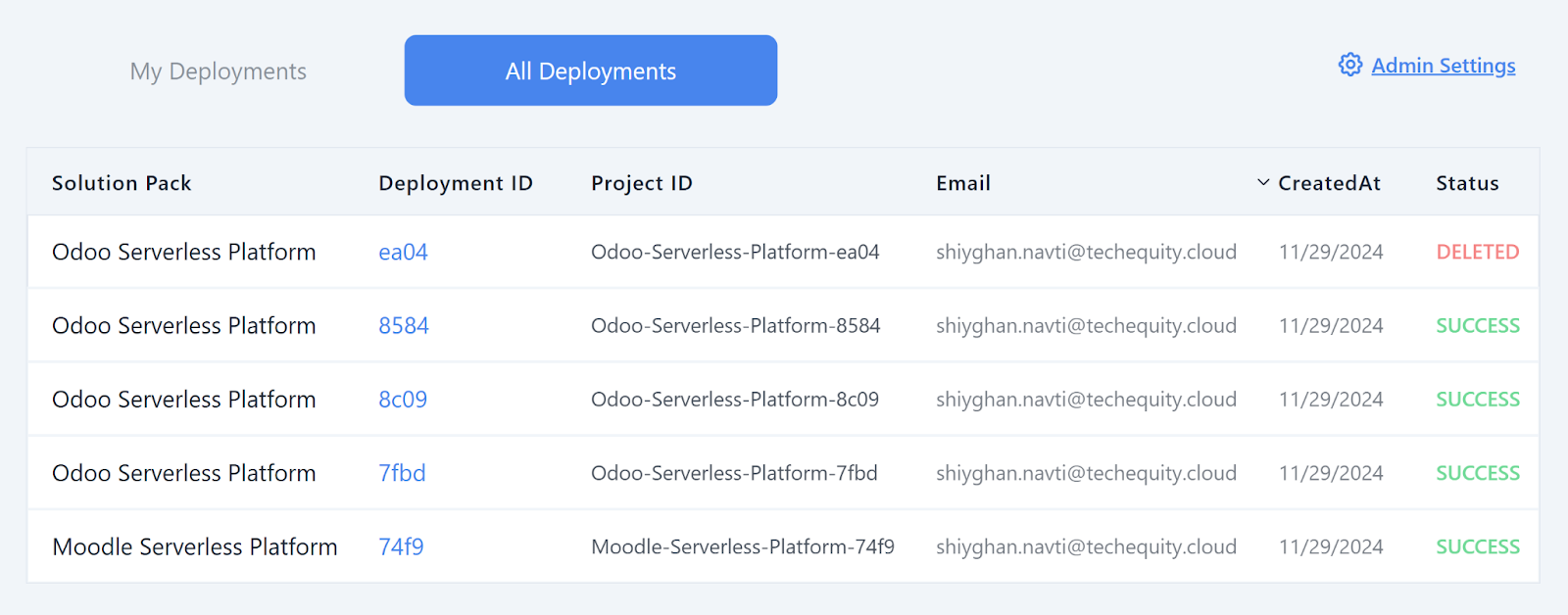Click Odoo Serverless Platform in 8c09 row
Viewport: 1568px width, 615px height.
(x=184, y=400)
